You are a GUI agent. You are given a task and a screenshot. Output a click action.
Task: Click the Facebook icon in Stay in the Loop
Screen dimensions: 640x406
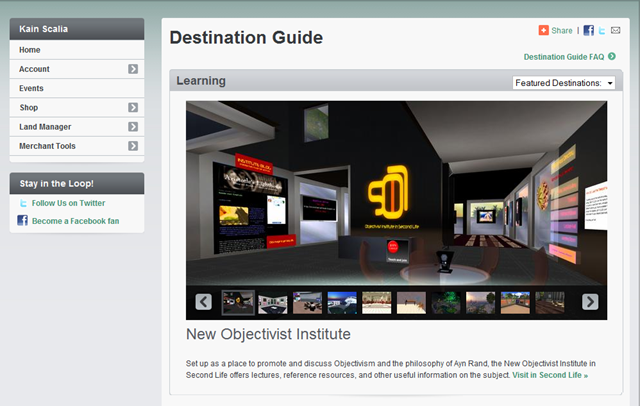(x=22, y=220)
